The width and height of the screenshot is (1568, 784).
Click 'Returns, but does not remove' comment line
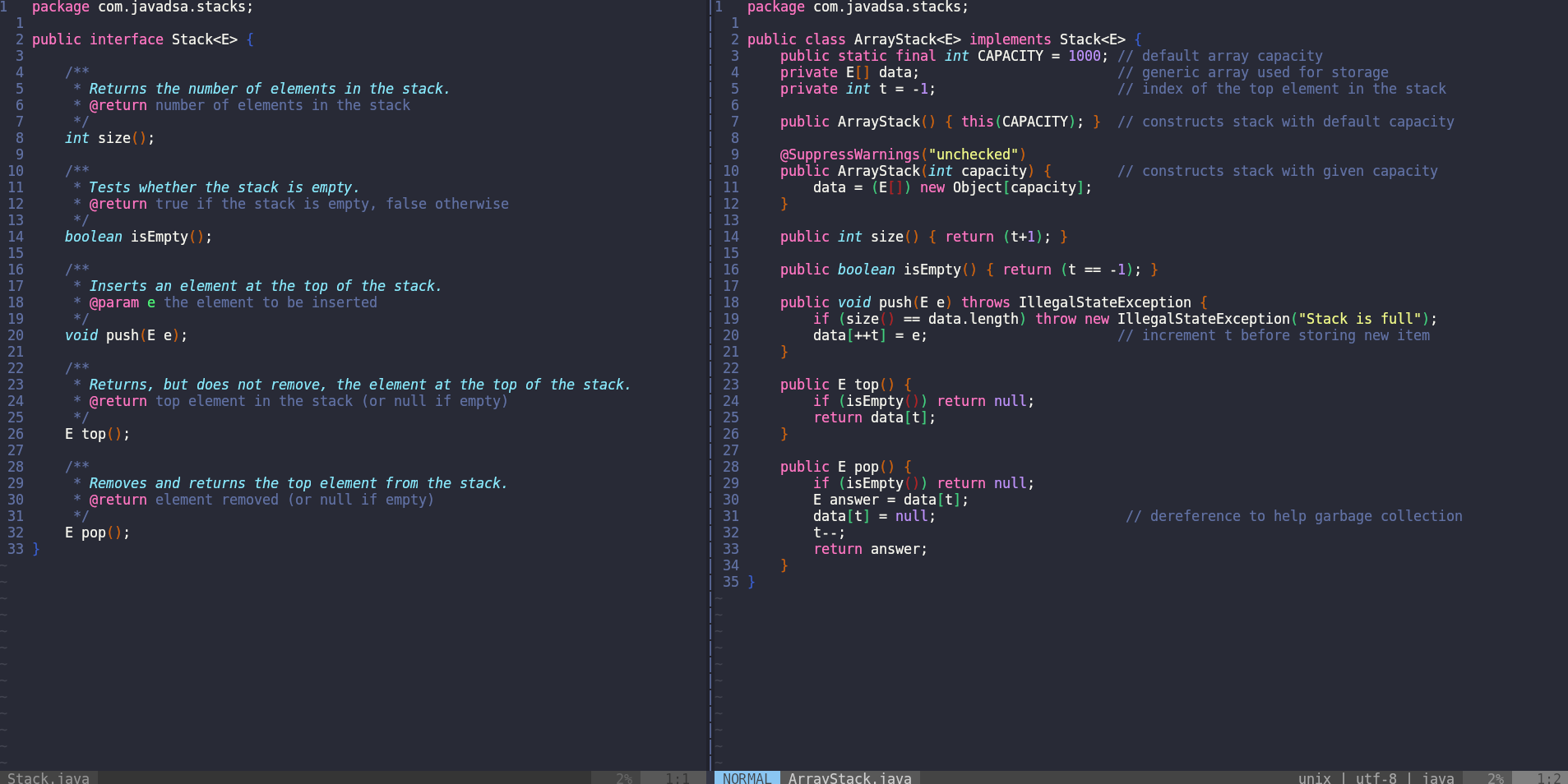pyautogui.click(x=360, y=385)
